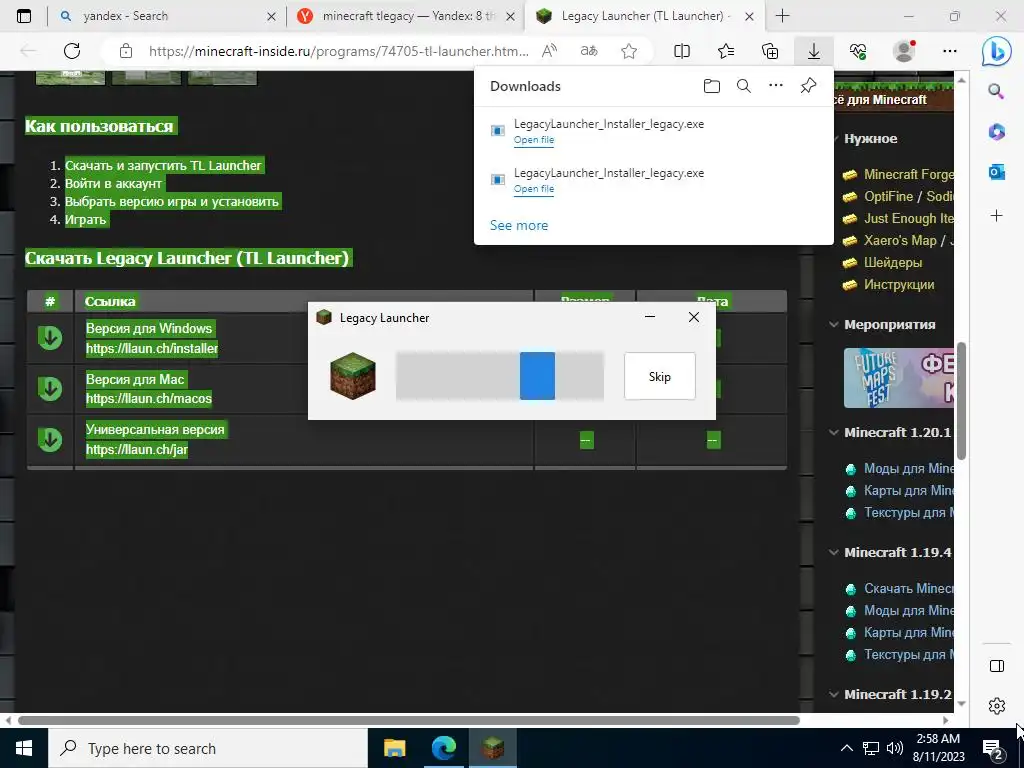Open the Microsoft 365 sidebar icon
The width and height of the screenshot is (1024, 768).
997,131
